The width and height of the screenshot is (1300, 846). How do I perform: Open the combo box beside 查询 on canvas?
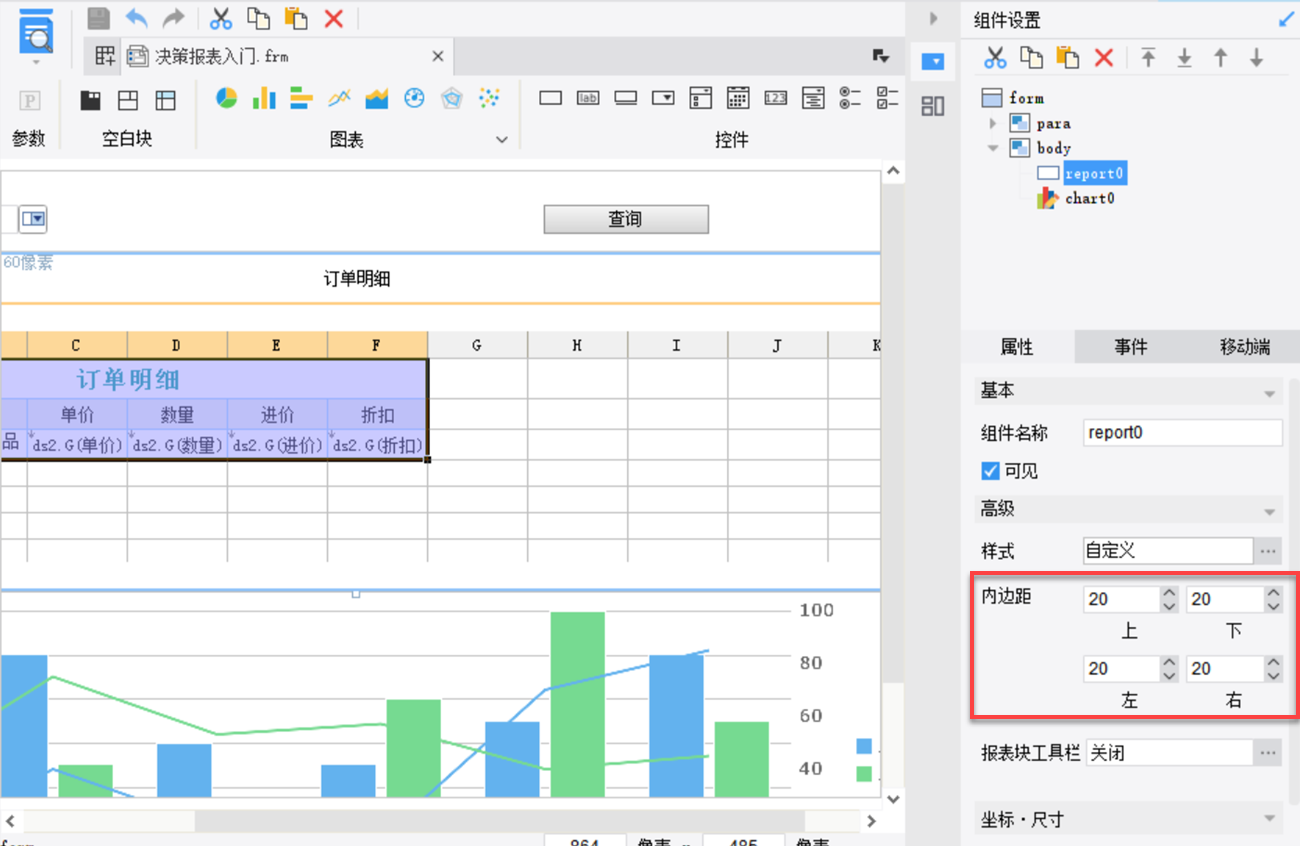(34, 219)
